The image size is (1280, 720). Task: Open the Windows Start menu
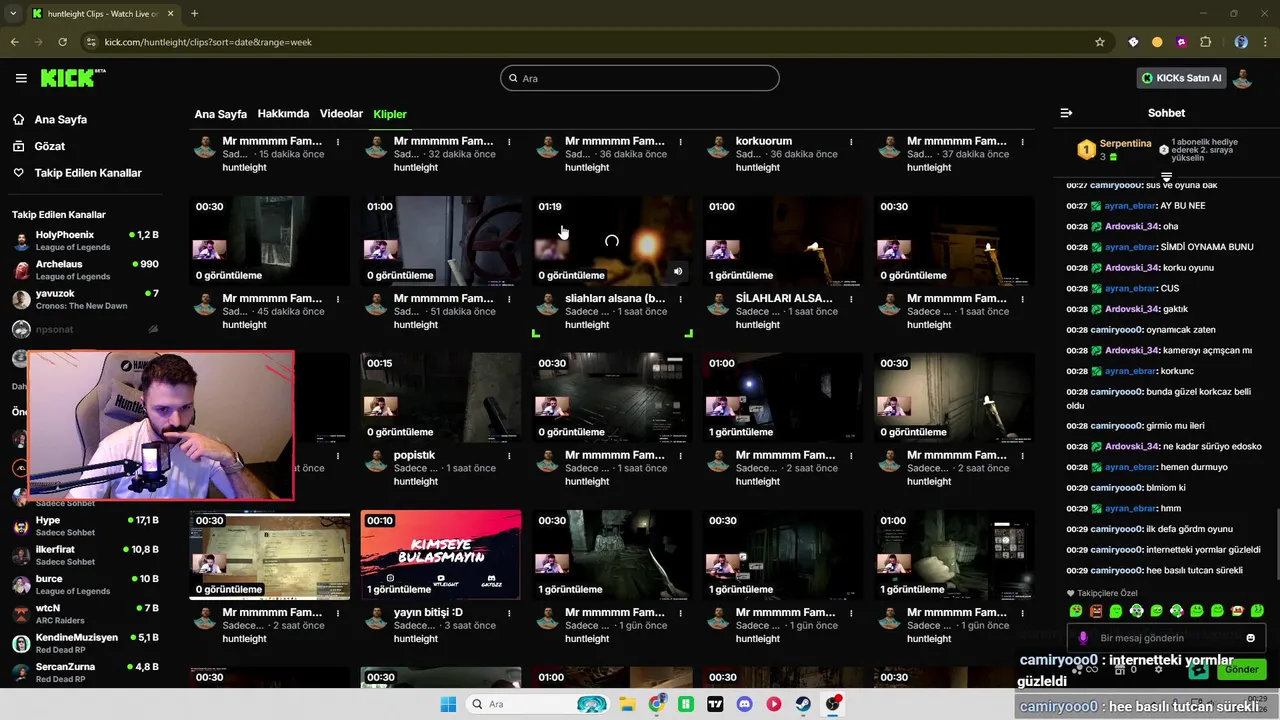click(x=448, y=704)
